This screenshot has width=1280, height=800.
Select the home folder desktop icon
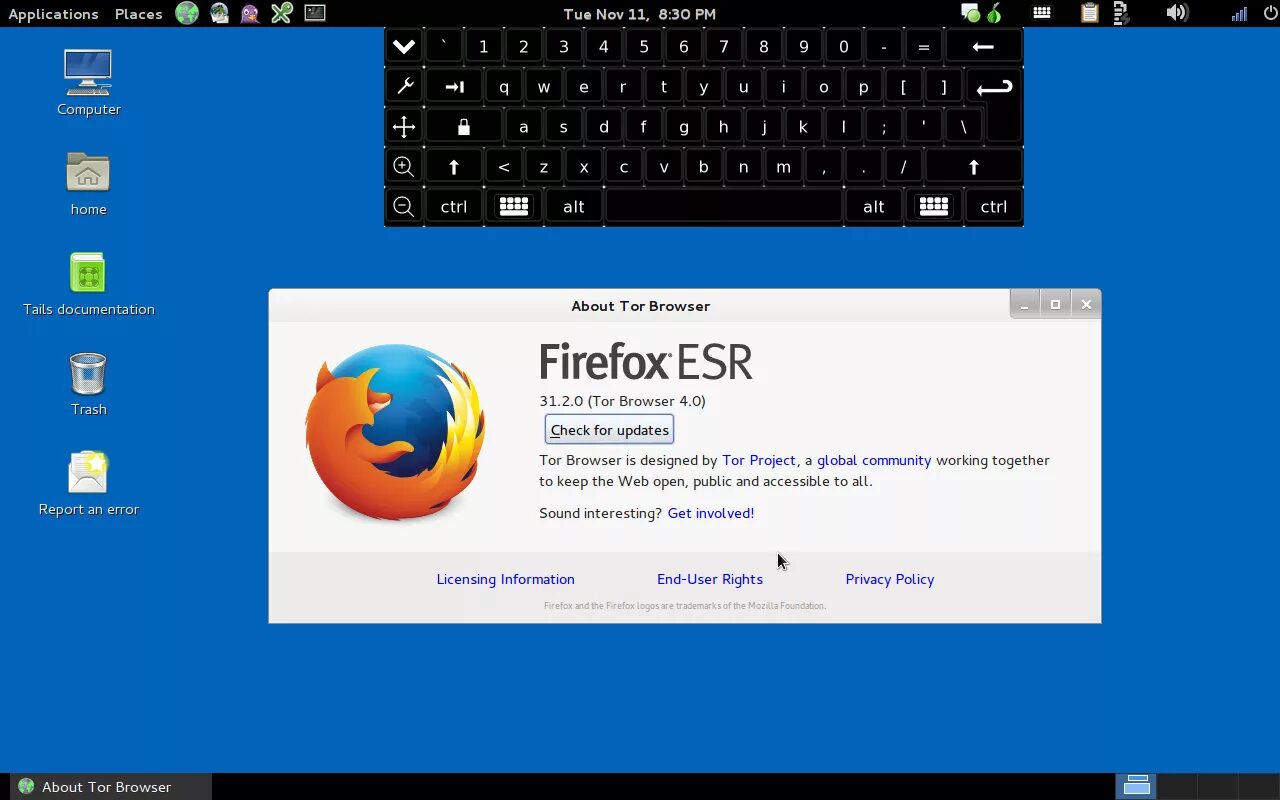(88, 183)
